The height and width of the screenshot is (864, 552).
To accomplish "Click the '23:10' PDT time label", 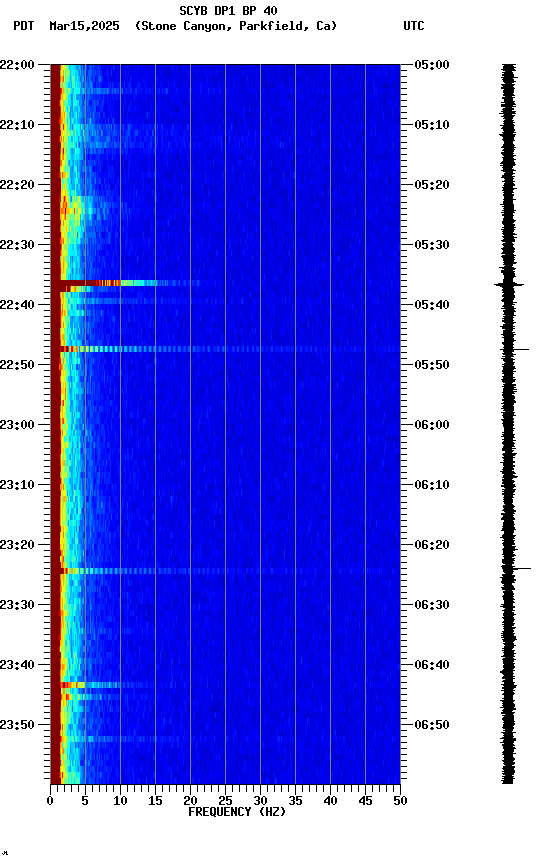I will (17, 485).
